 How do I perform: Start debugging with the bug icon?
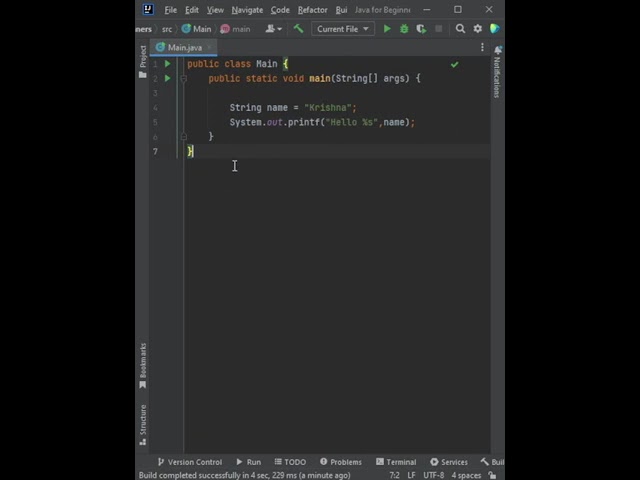(x=404, y=29)
